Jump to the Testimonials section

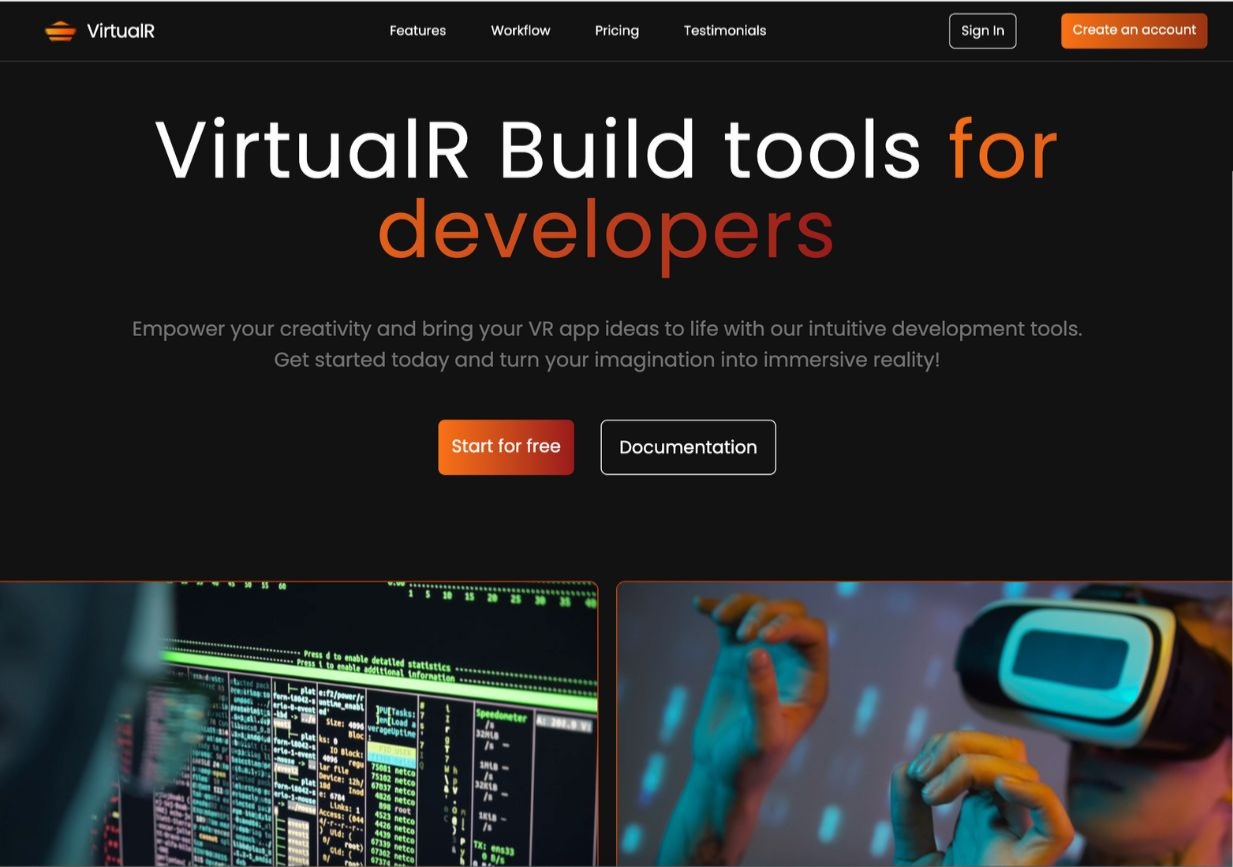pyautogui.click(x=724, y=31)
